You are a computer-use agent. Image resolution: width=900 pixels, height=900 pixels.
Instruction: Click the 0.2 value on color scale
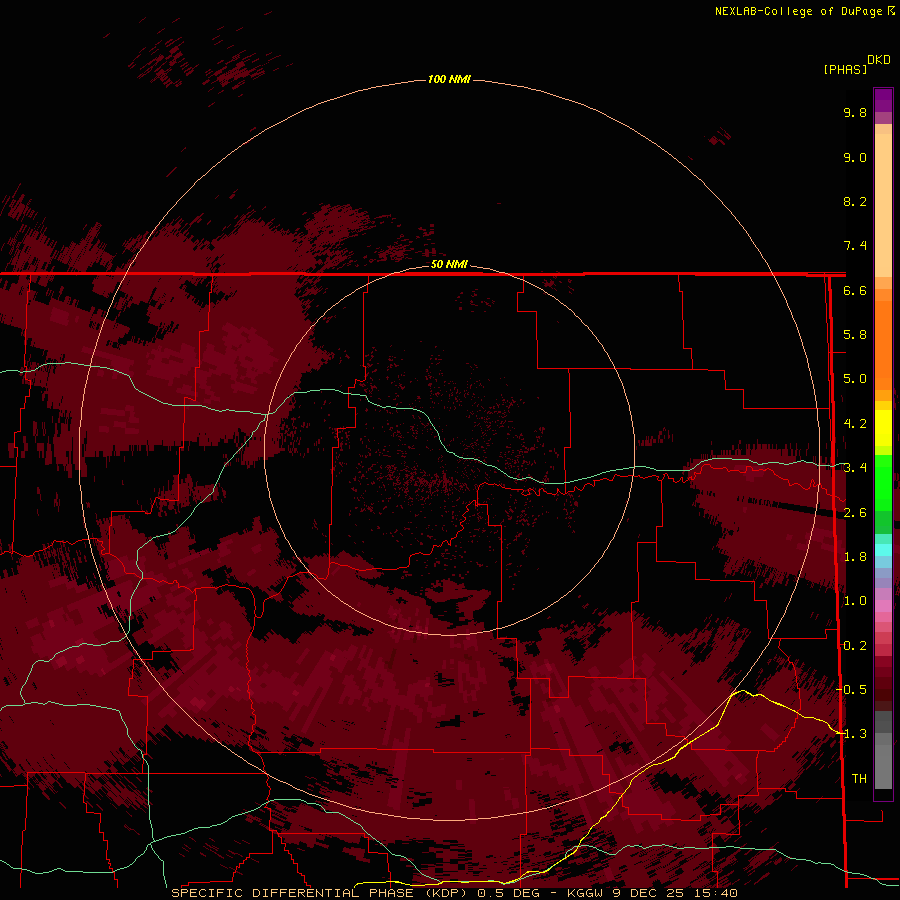(855, 646)
